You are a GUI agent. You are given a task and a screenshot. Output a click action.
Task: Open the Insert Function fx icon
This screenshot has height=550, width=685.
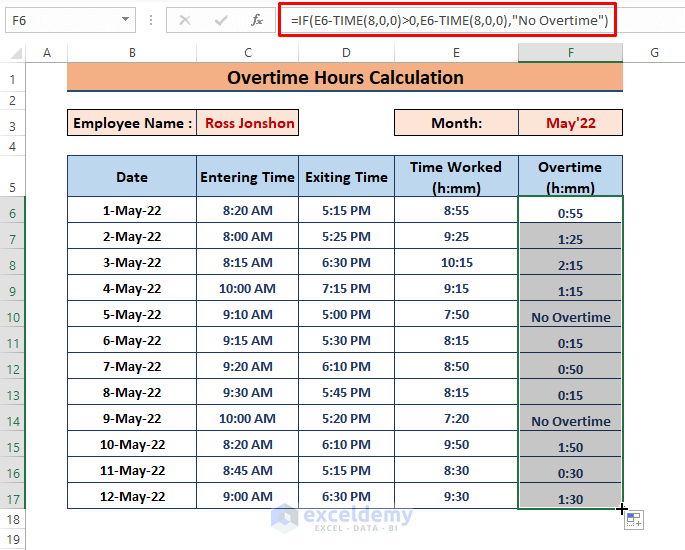tap(257, 20)
